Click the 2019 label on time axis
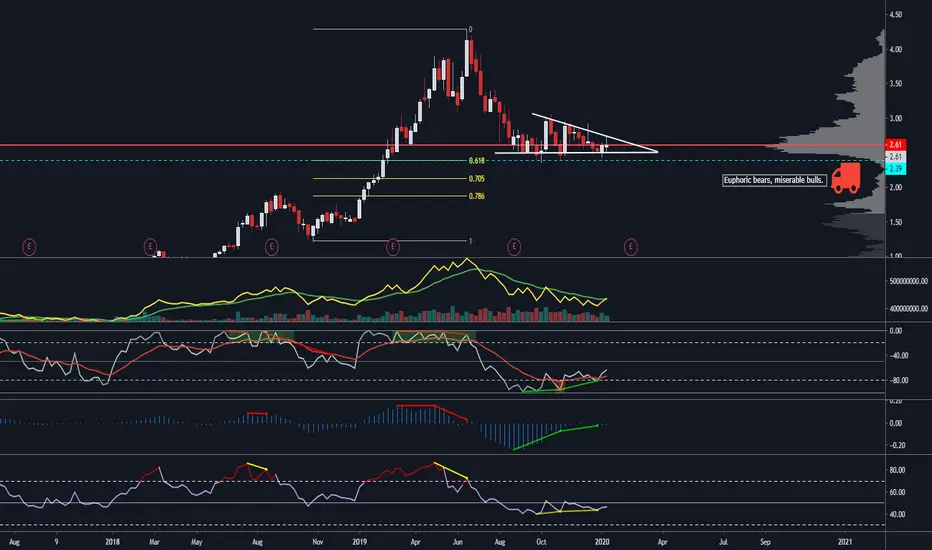 (359, 542)
